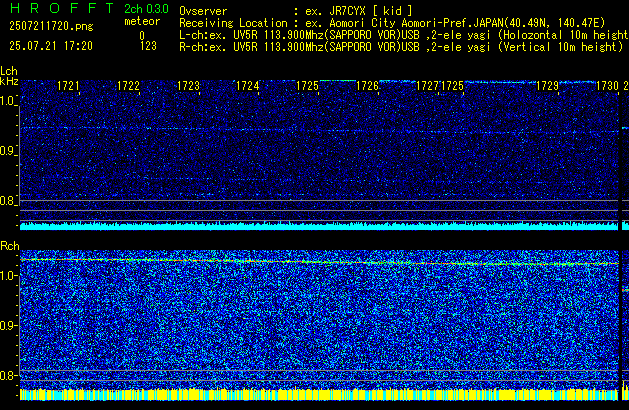Click the 1729 time marker
The image size is (629, 410).
pos(548,86)
